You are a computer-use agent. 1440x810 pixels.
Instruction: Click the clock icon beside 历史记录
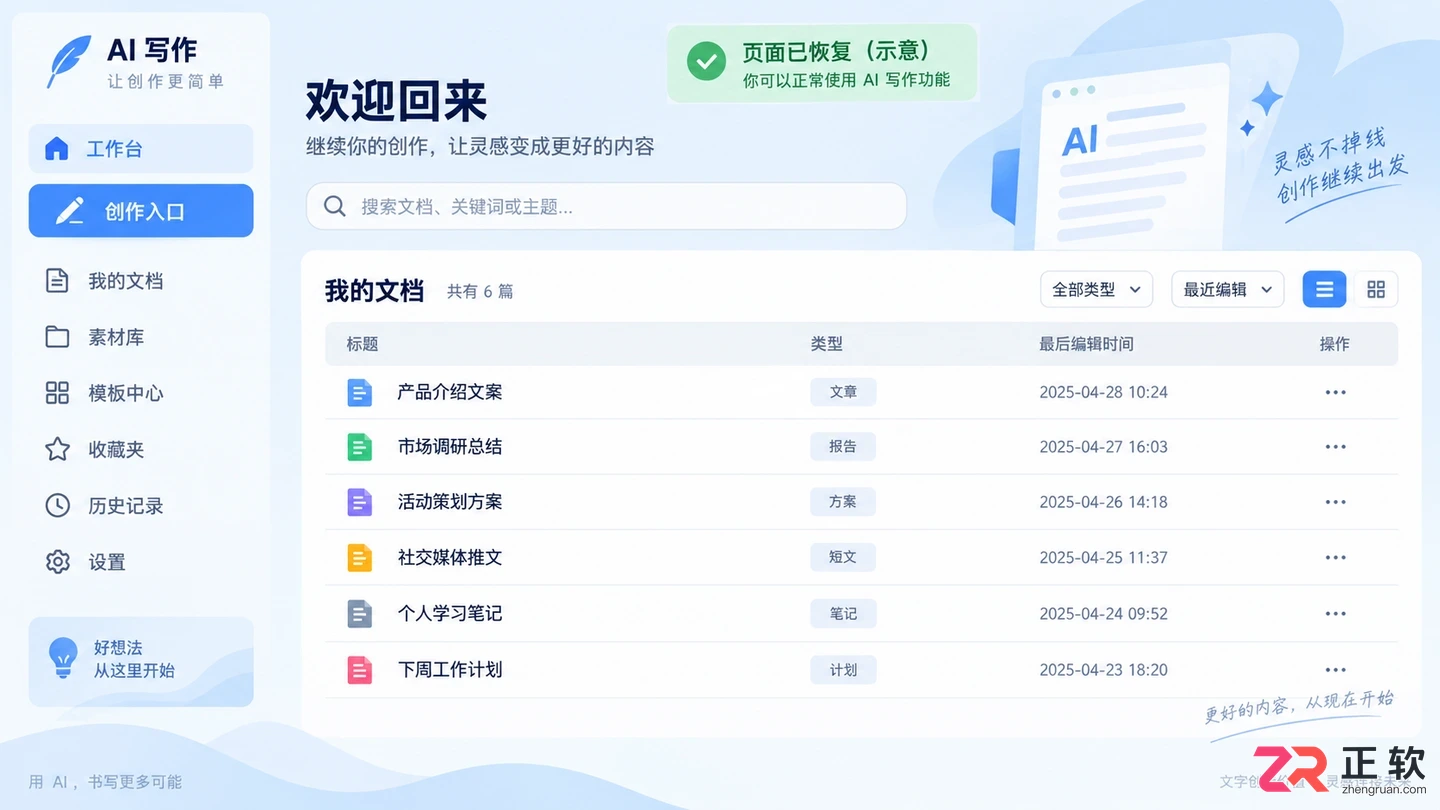tap(57, 505)
